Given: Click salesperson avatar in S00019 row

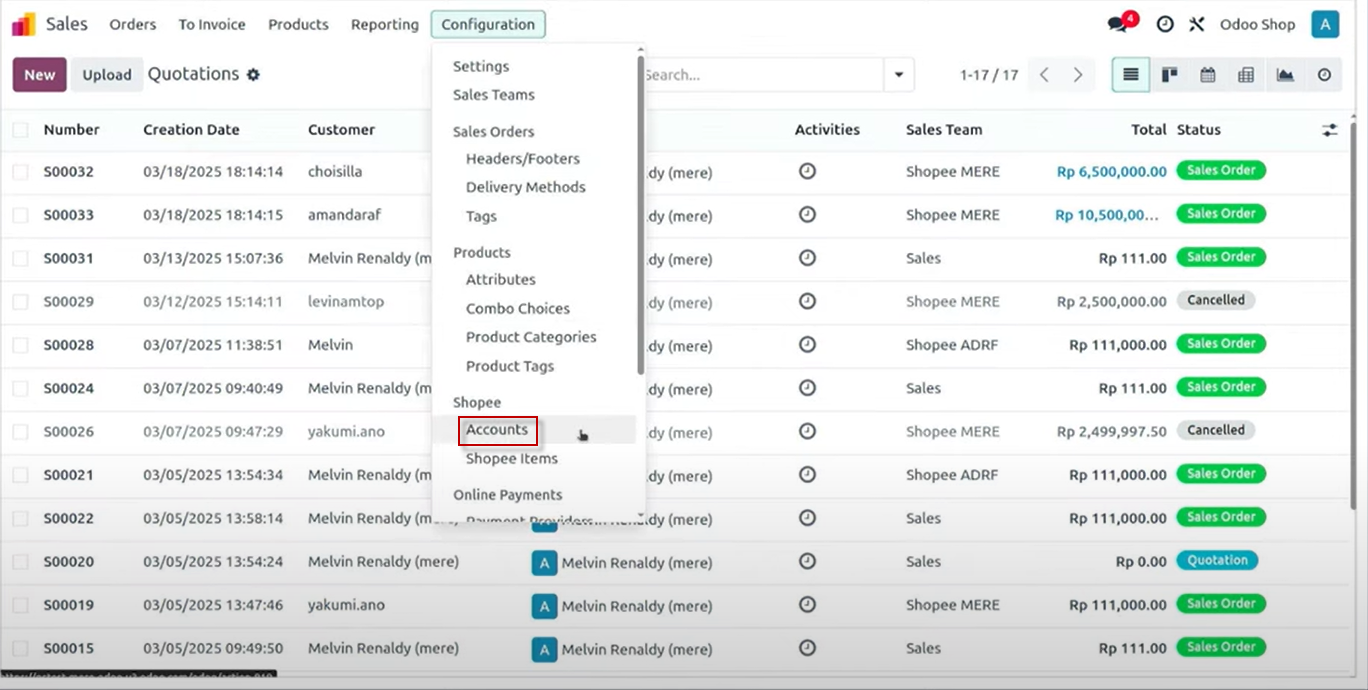Looking at the screenshot, I should click(x=544, y=606).
